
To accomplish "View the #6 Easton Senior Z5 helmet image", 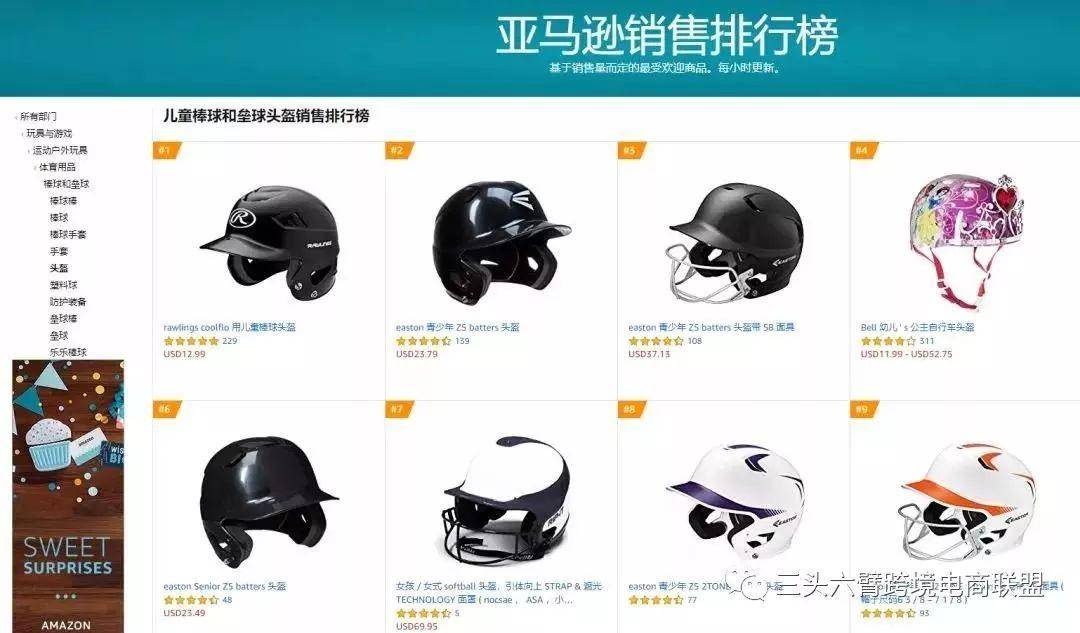I will tap(269, 499).
